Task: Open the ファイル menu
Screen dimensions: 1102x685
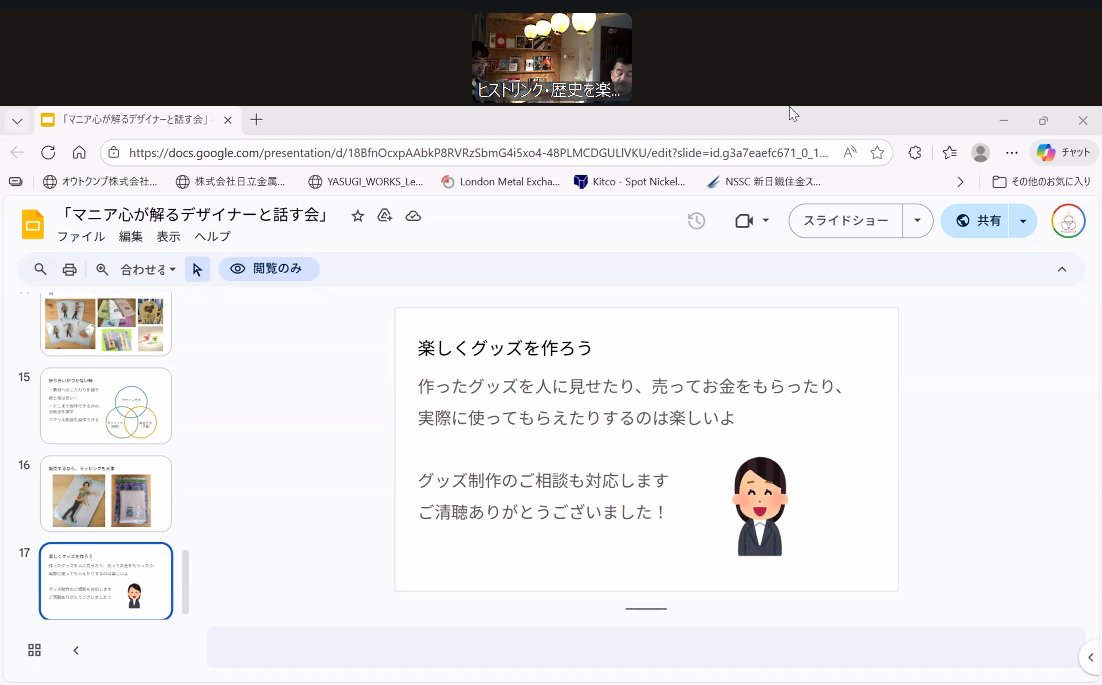Action: pyautogui.click(x=81, y=237)
